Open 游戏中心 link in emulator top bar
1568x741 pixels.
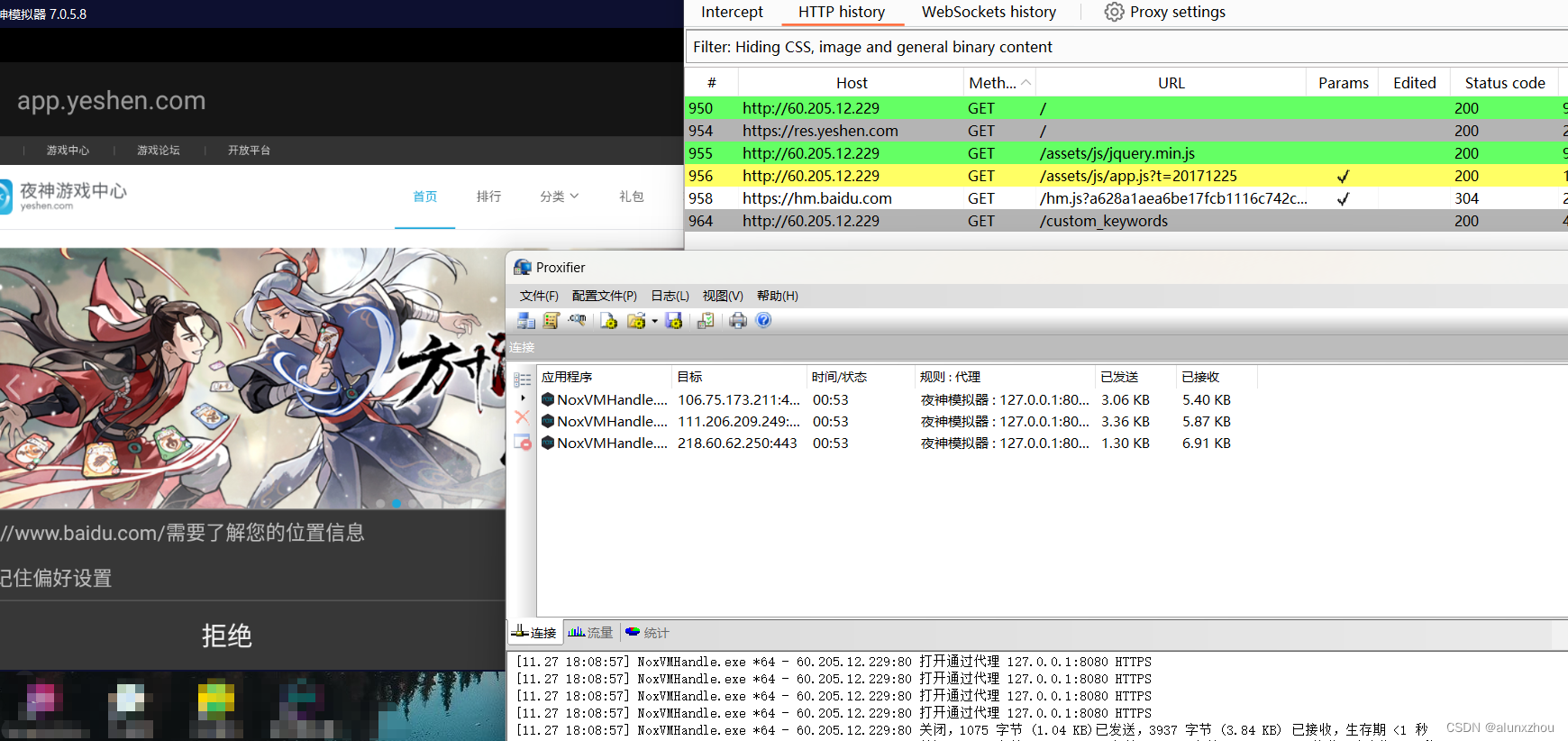(x=68, y=151)
